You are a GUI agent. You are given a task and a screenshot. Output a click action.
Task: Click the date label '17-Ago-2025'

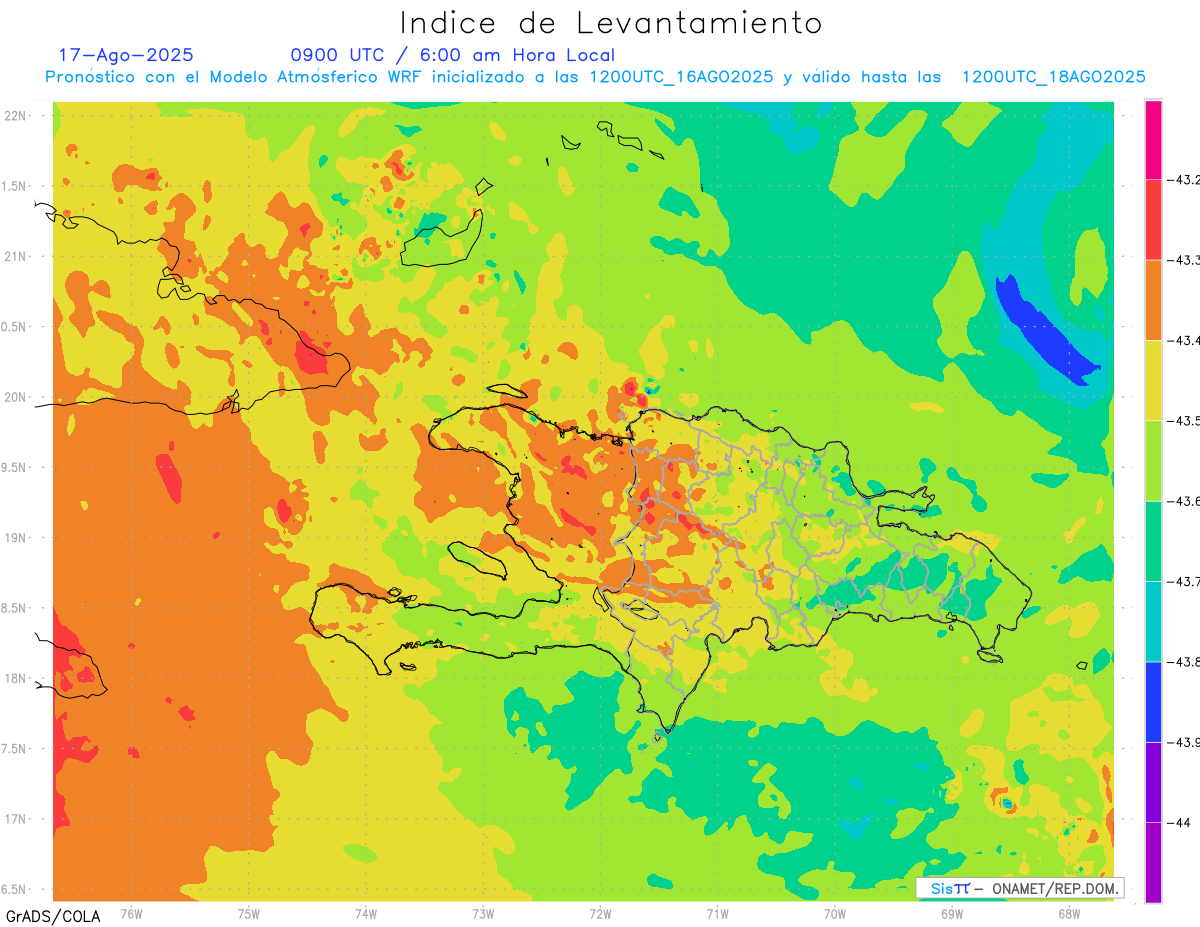pyautogui.click(x=126, y=55)
